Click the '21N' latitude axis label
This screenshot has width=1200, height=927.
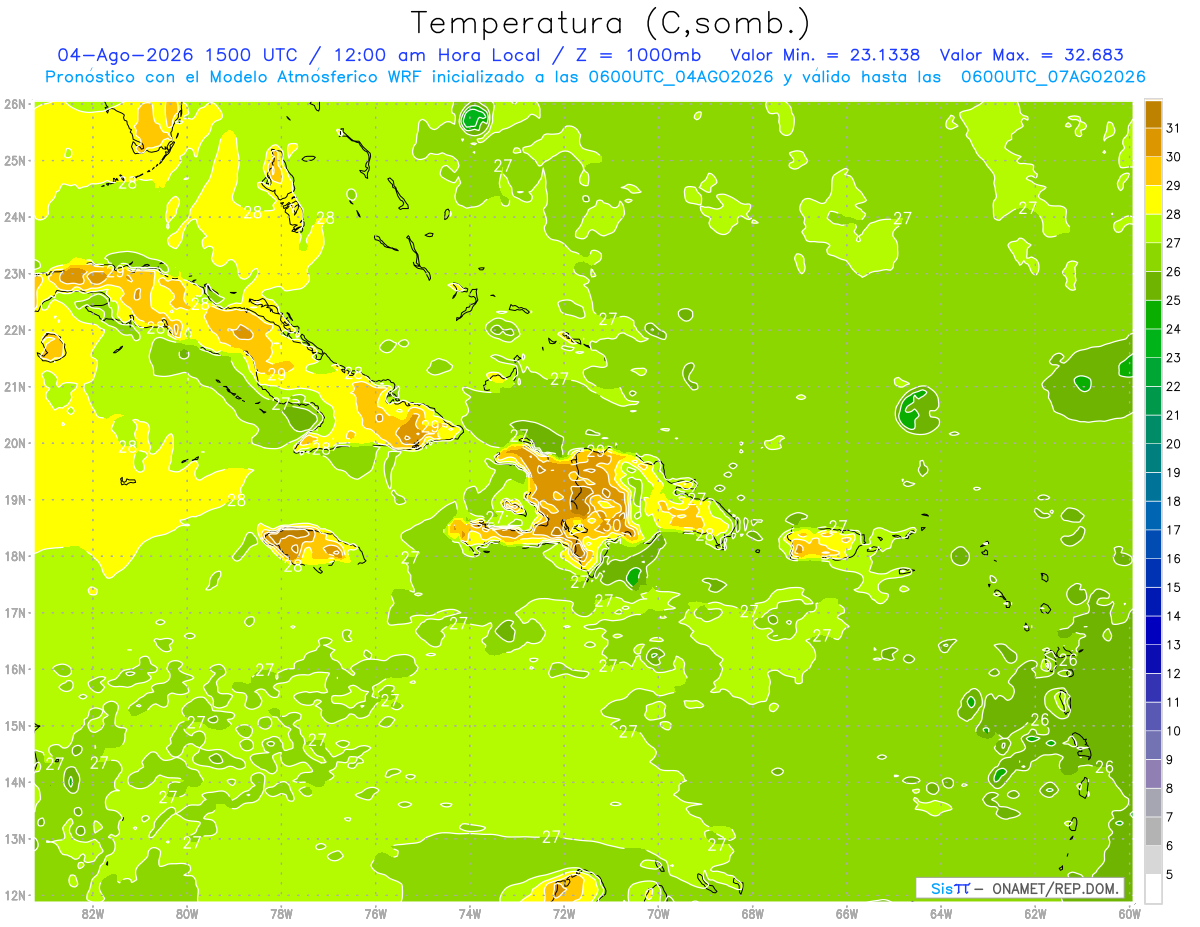14,386
